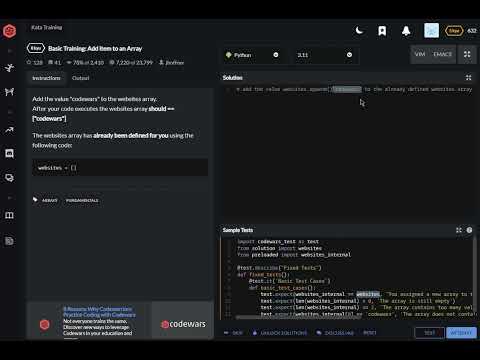Open notifications bell icon
The image size is (480, 360).
click(406, 31)
